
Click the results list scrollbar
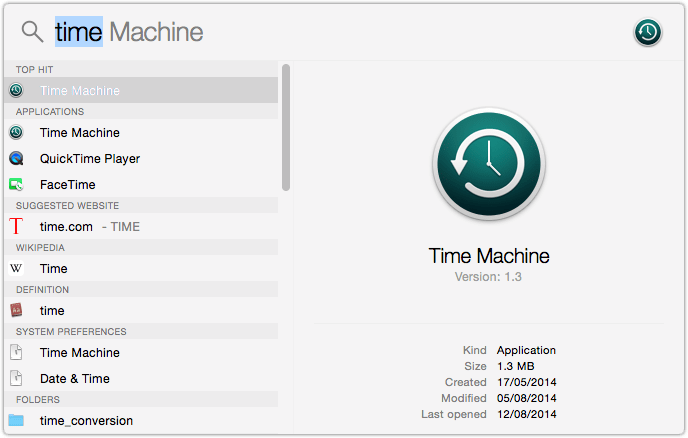coord(286,127)
